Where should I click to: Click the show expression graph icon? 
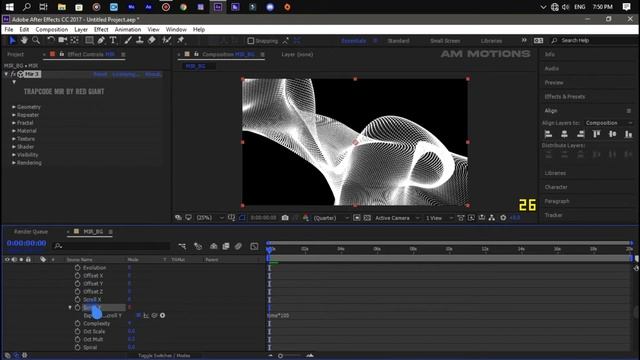point(146,316)
